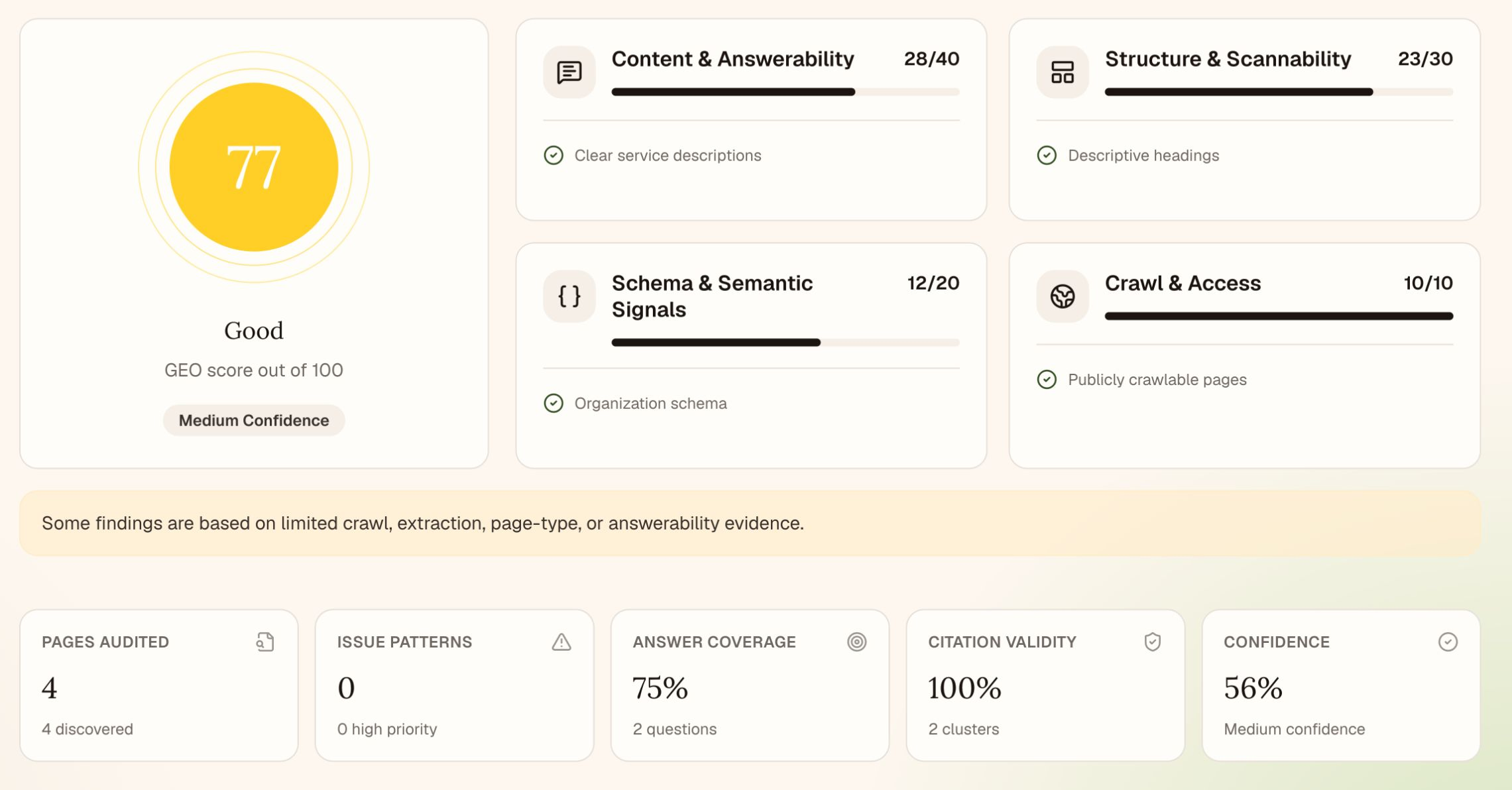Click the Crawl & Access globe icon
Screen dimensions: 1512x790
[x=1062, y=296]
